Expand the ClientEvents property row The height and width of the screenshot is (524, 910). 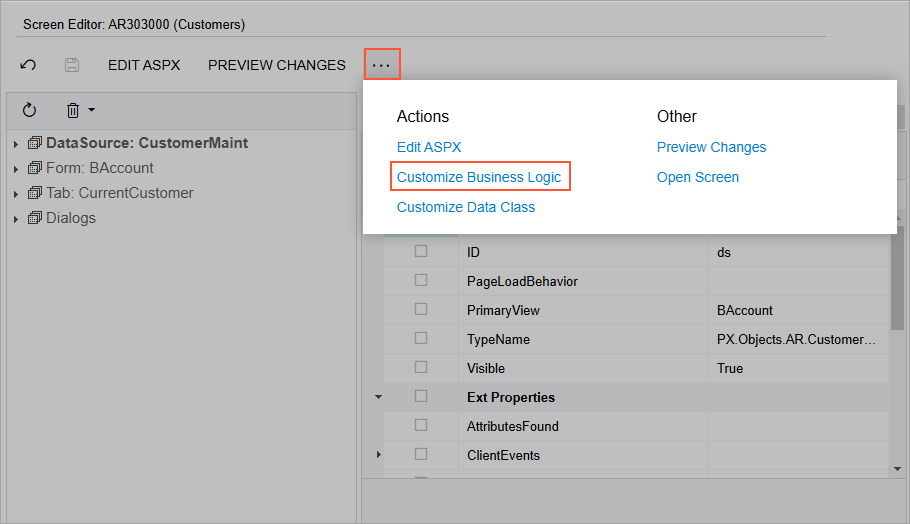(x=379, y=455)
